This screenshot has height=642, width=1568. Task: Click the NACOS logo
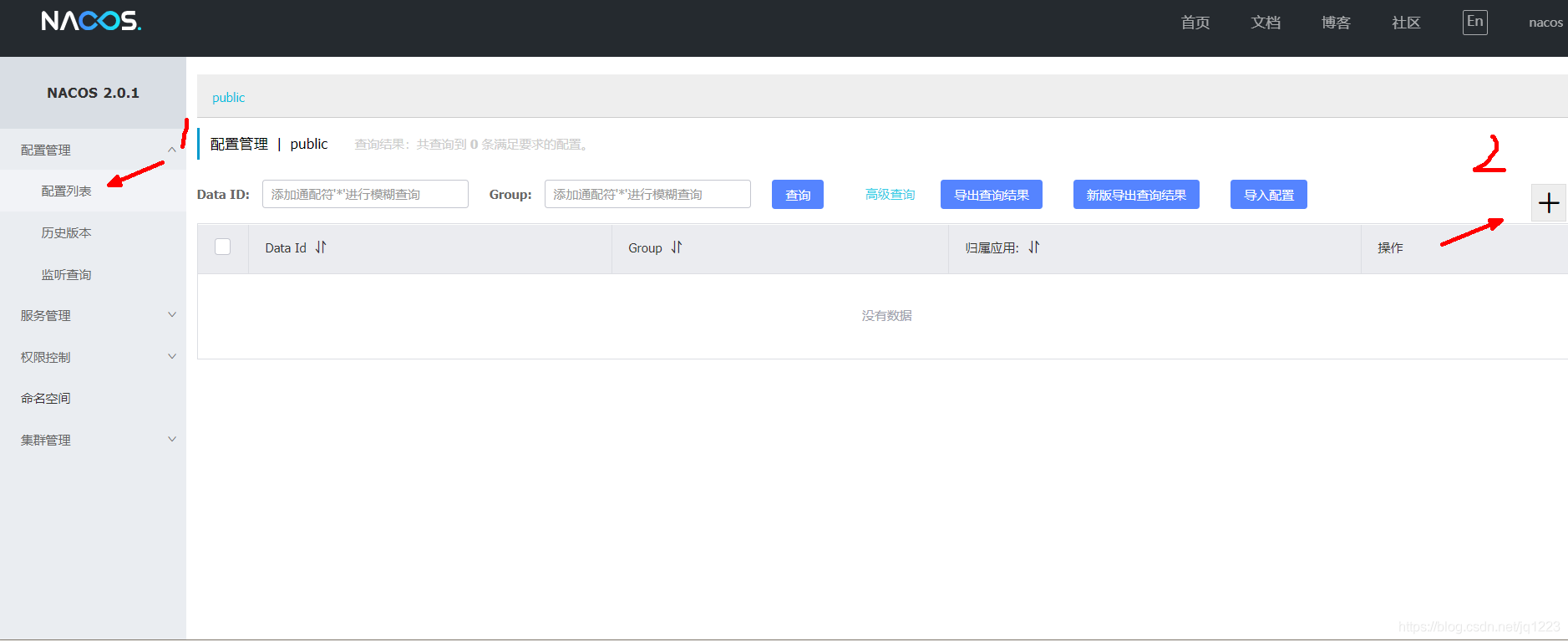tap(91, 20)
